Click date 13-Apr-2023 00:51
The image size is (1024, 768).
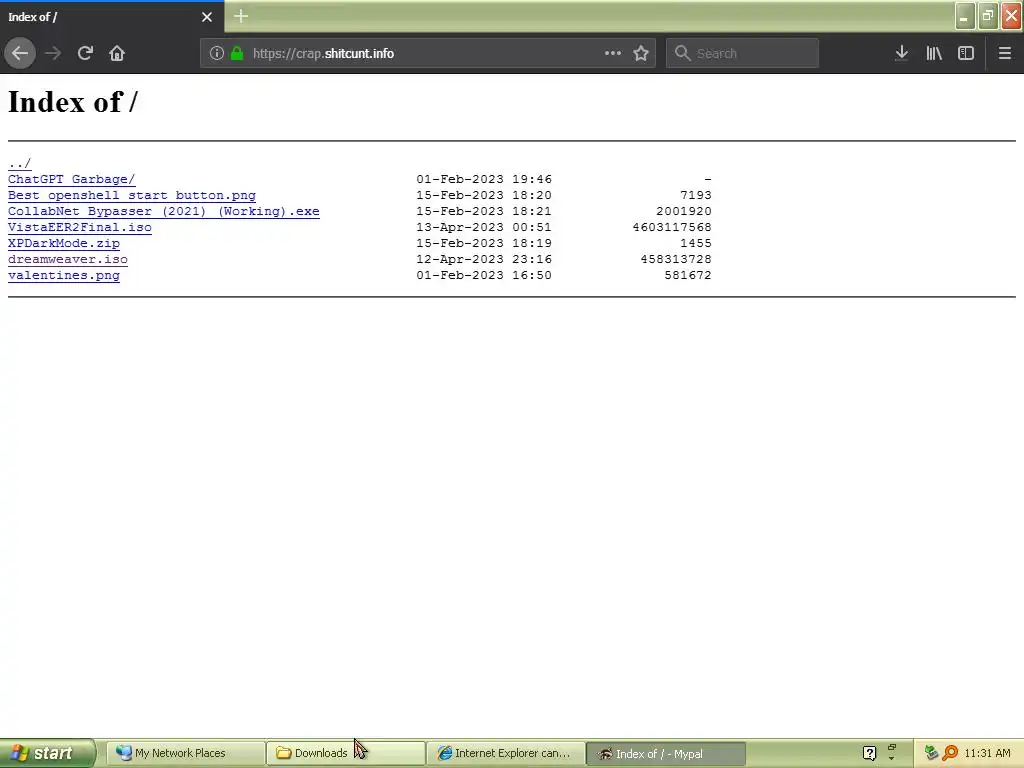click(484, 227)
